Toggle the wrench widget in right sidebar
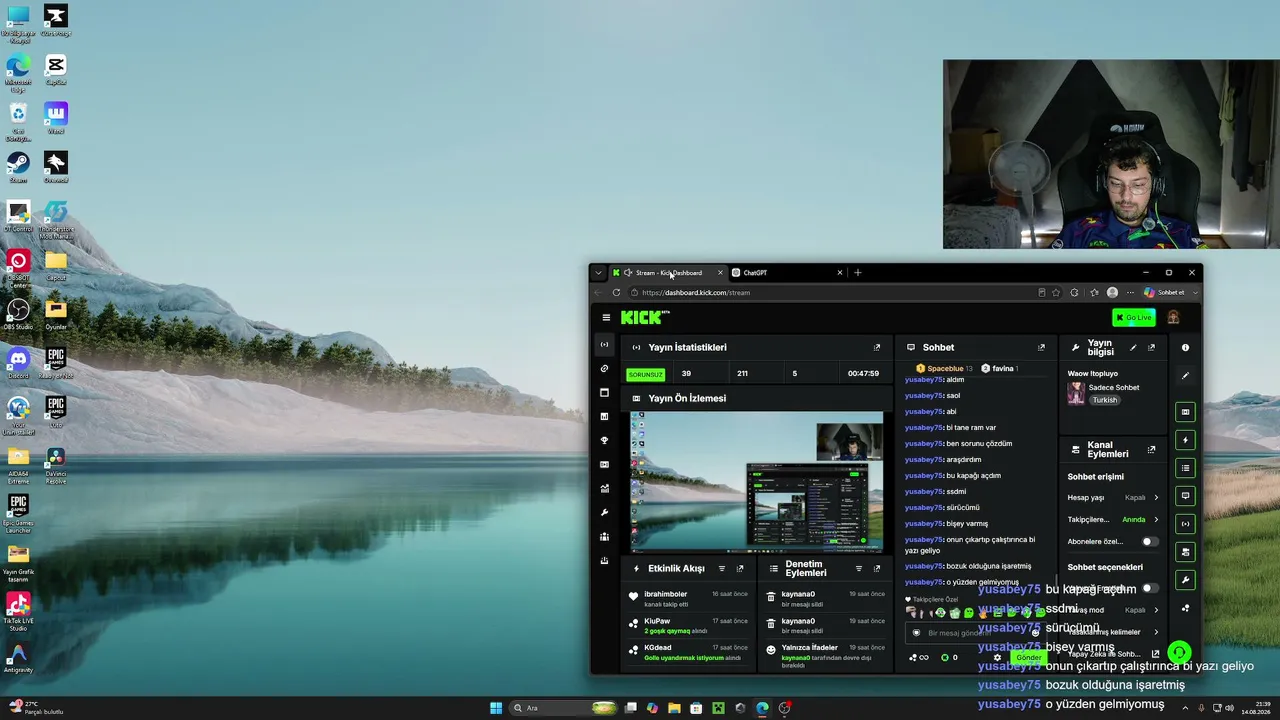Viewport: 1280px width, 720px height. coord(1185,580)
